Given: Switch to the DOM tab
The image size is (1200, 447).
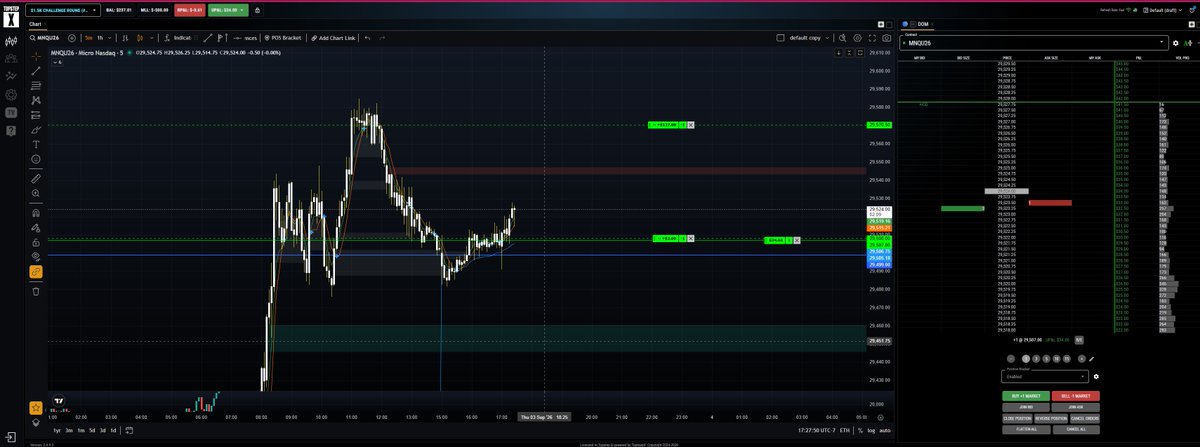Looking at the screenshot, I should [x=922, y=24].
